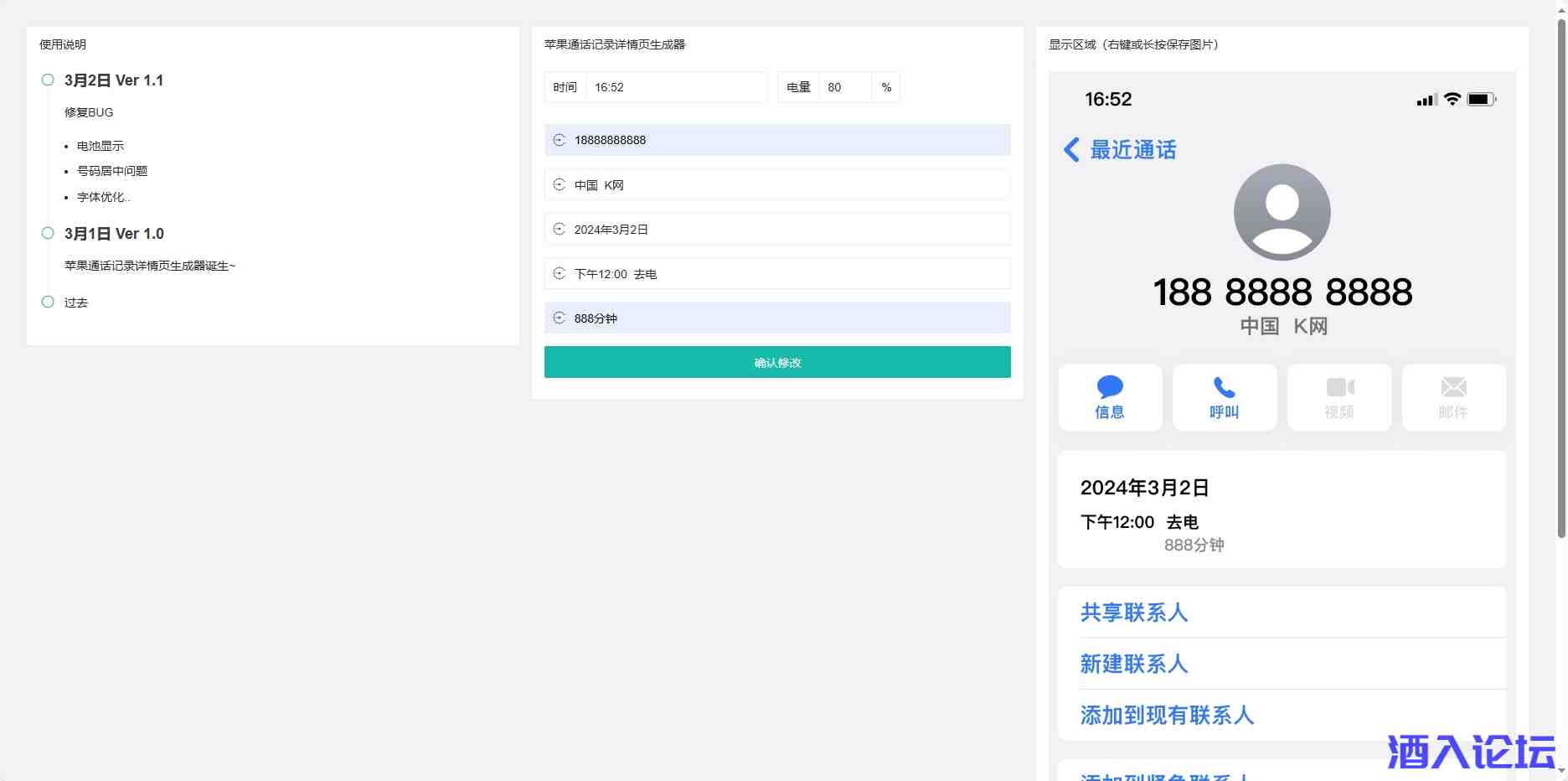The width and height of the screenshot is (1568, 781).
Task: Edit the phone number field 18888888888
Action: pos(787,140)
